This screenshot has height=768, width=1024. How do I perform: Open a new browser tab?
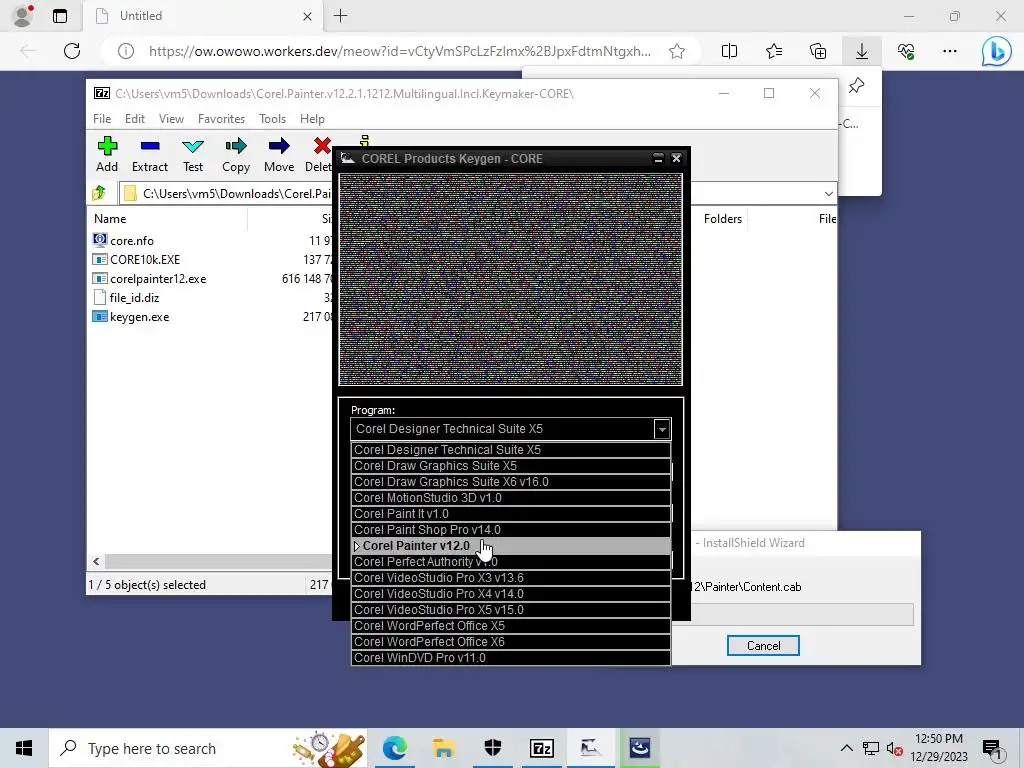point(340,16)
